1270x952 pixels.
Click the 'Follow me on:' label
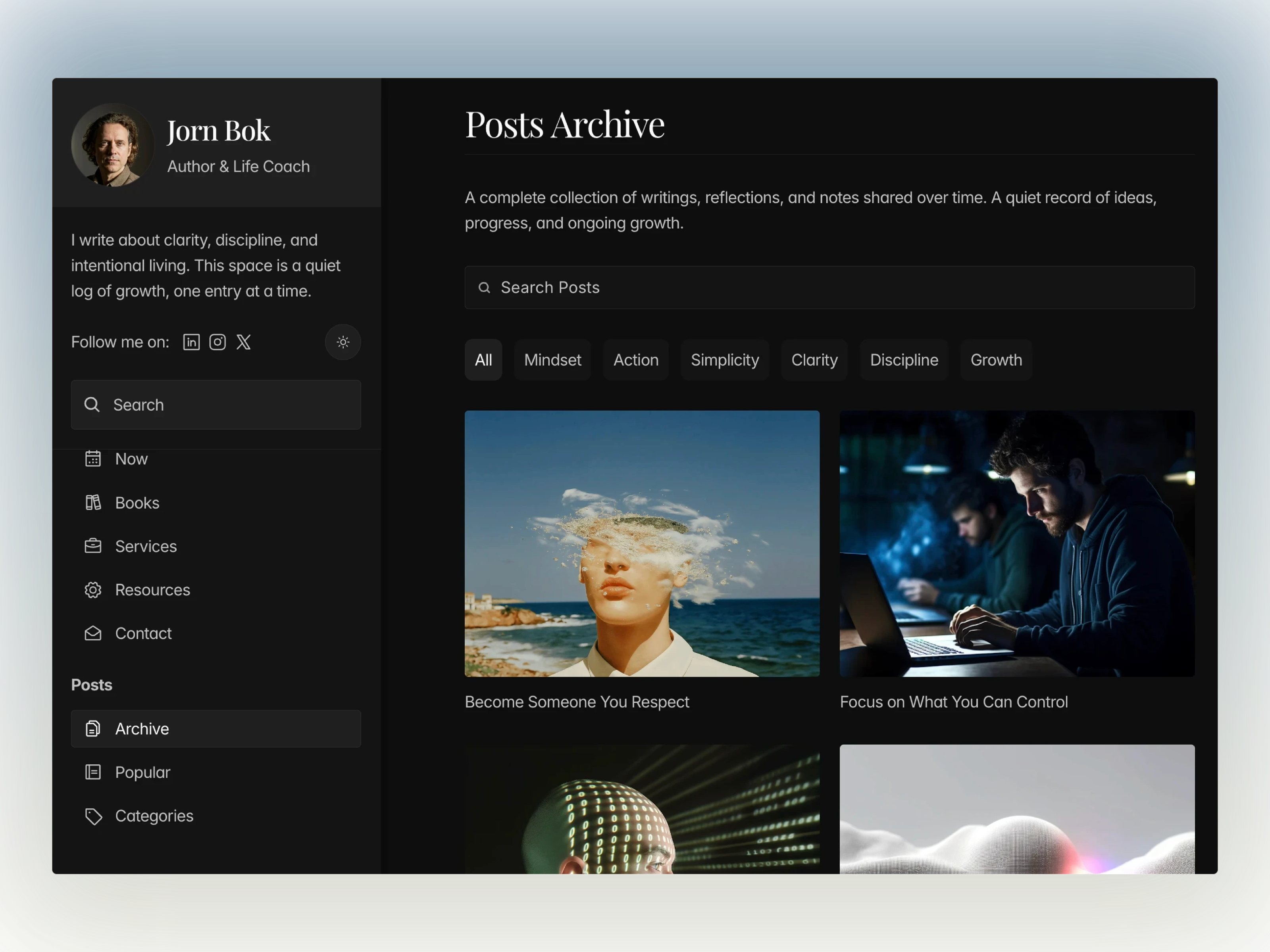coord(120,342)
